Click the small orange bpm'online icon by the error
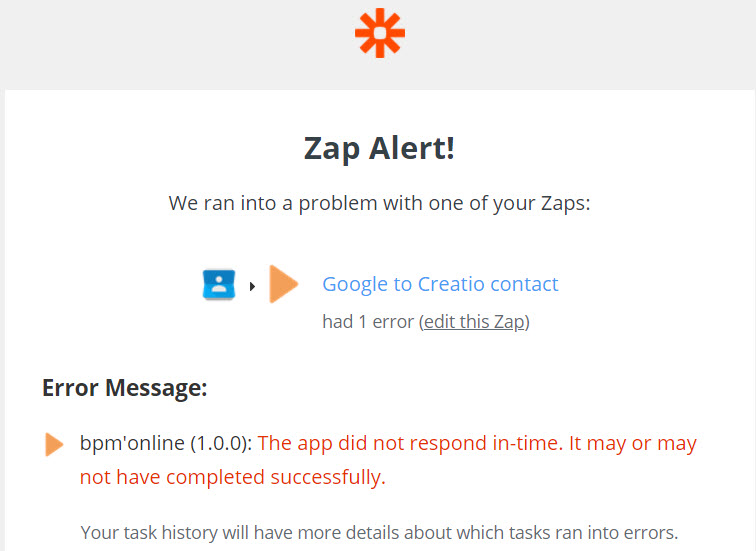This screenshot has width=756, height=551. 54,444
